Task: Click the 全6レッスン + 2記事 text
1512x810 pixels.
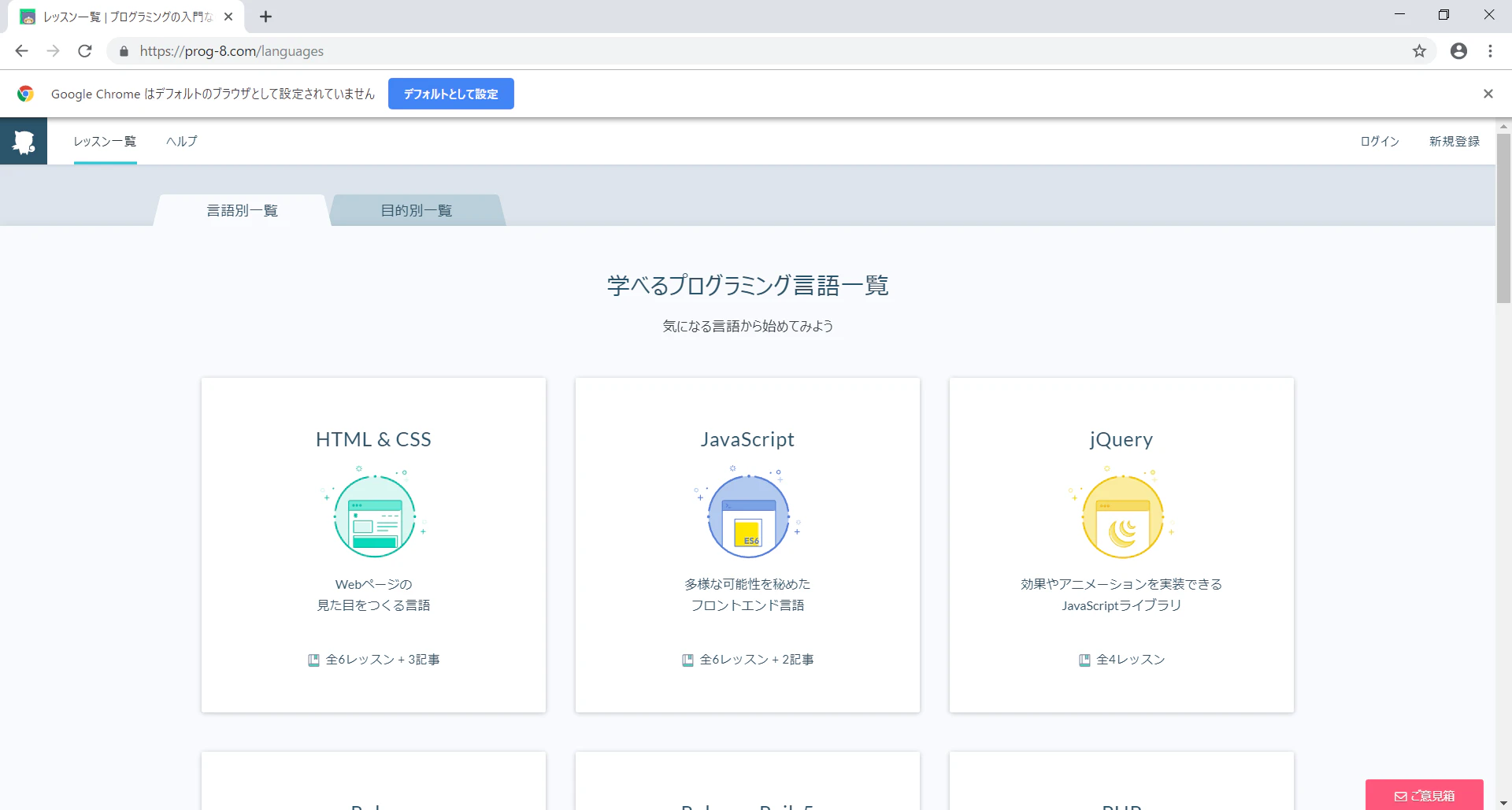Action: tap(757, 660)
